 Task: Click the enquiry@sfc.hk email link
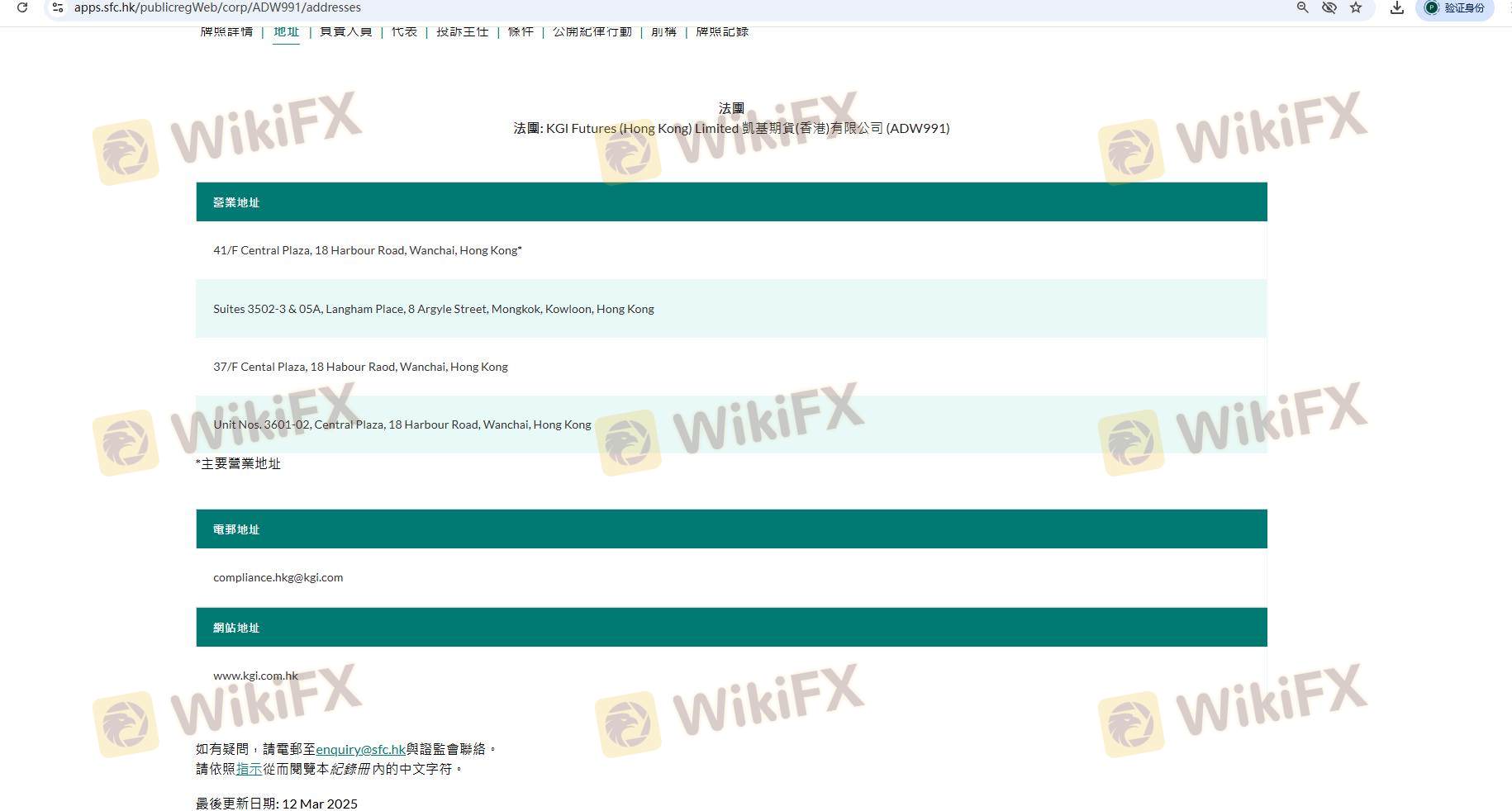(360, 749)
